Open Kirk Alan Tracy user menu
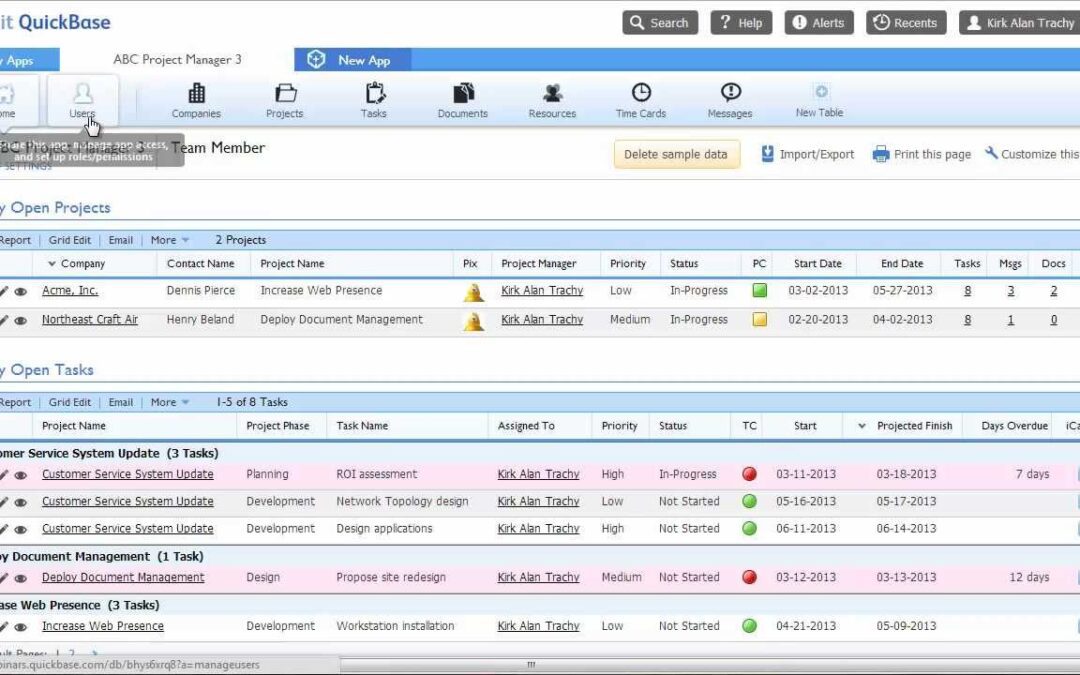 (1019, 23)
